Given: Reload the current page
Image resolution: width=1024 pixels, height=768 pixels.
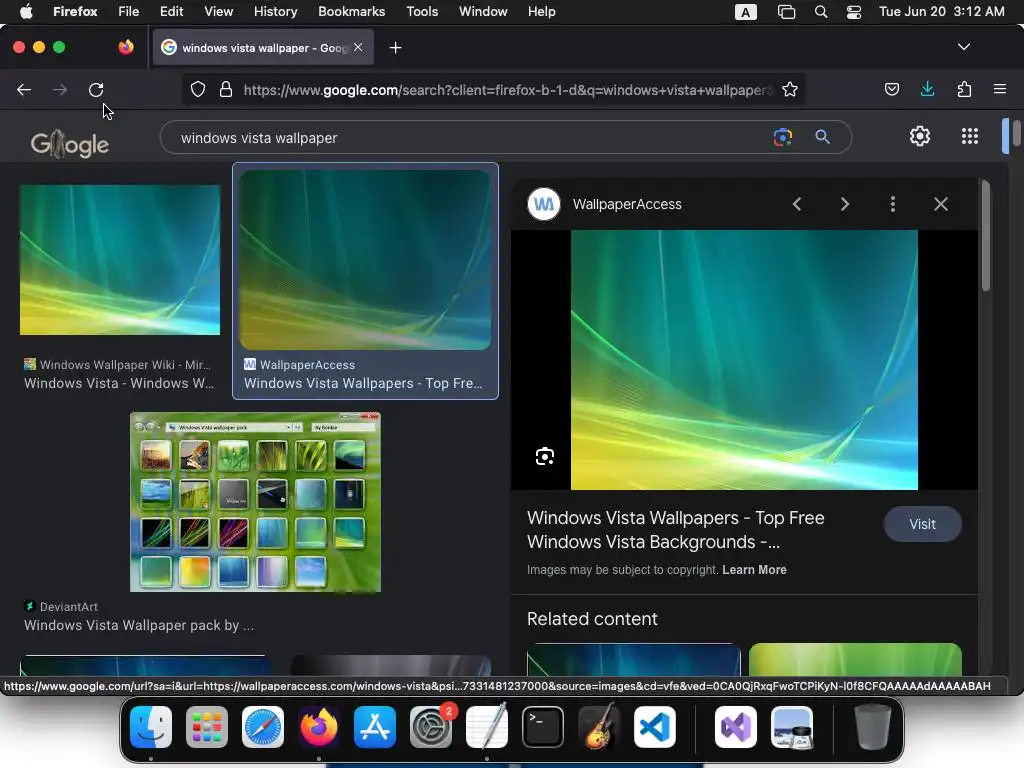Looking at the screenshot, I should click(96, 89).
